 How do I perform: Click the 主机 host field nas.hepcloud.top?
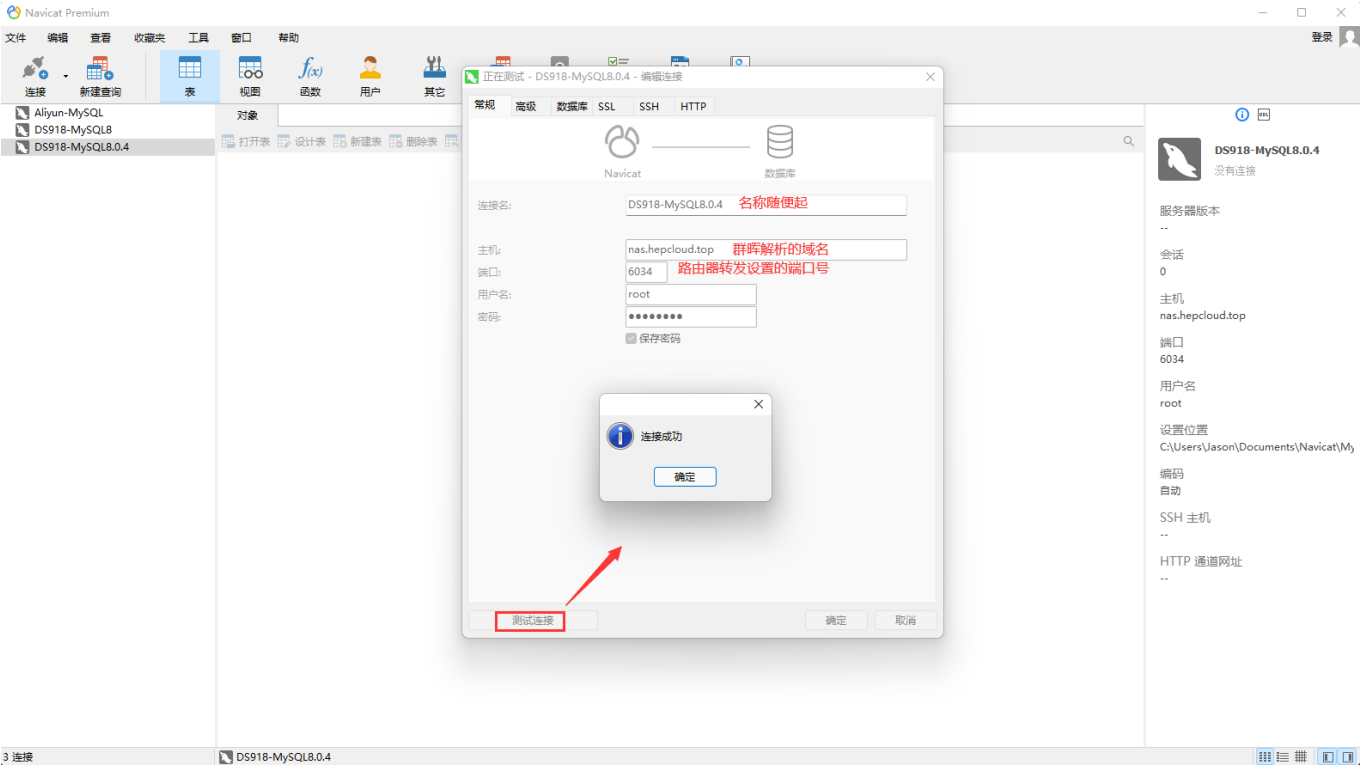(766, 250)
